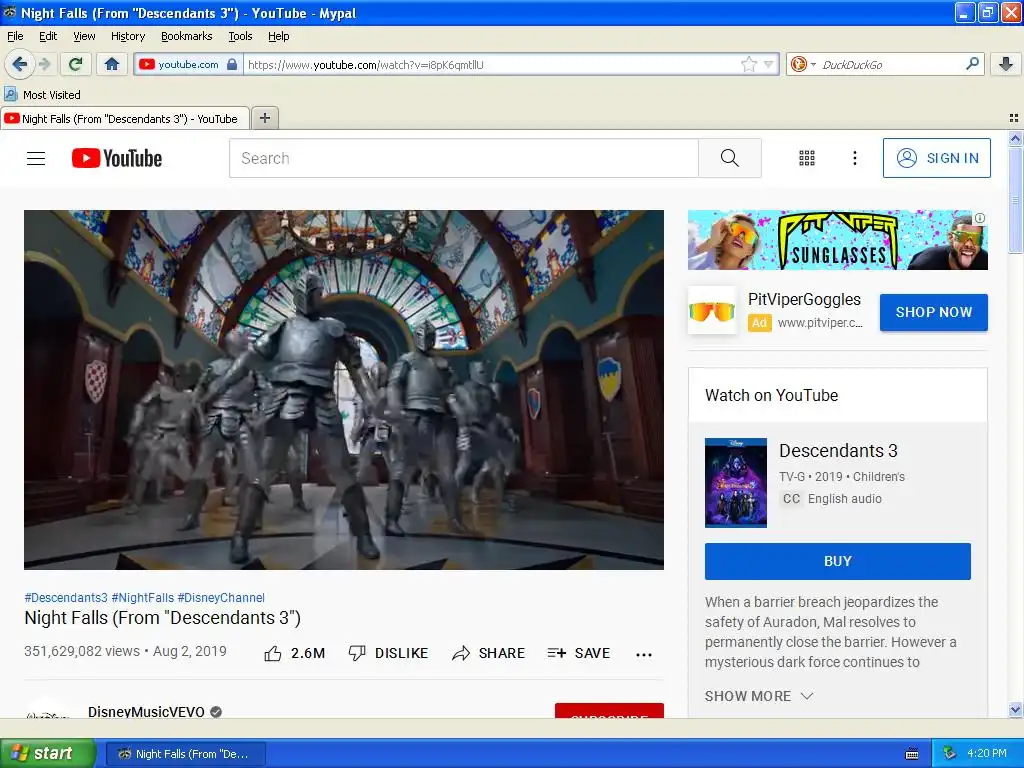The image size is (1024, 768).
Task: Click the YouTube search magnifier button
Action: tap(729, 158)
